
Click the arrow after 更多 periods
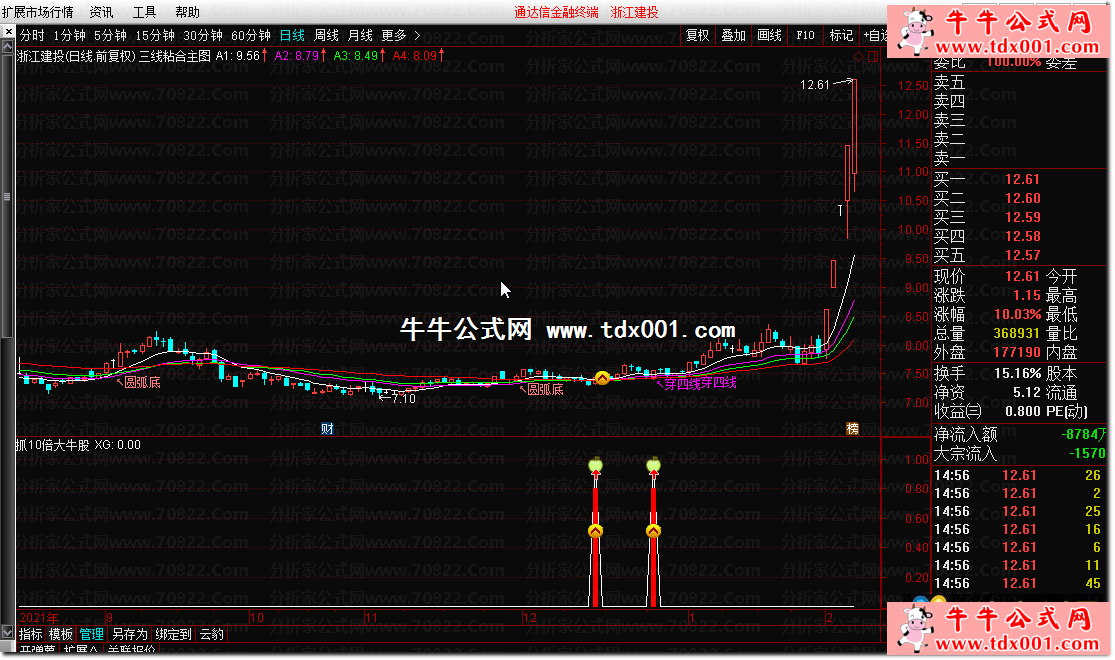417,36
